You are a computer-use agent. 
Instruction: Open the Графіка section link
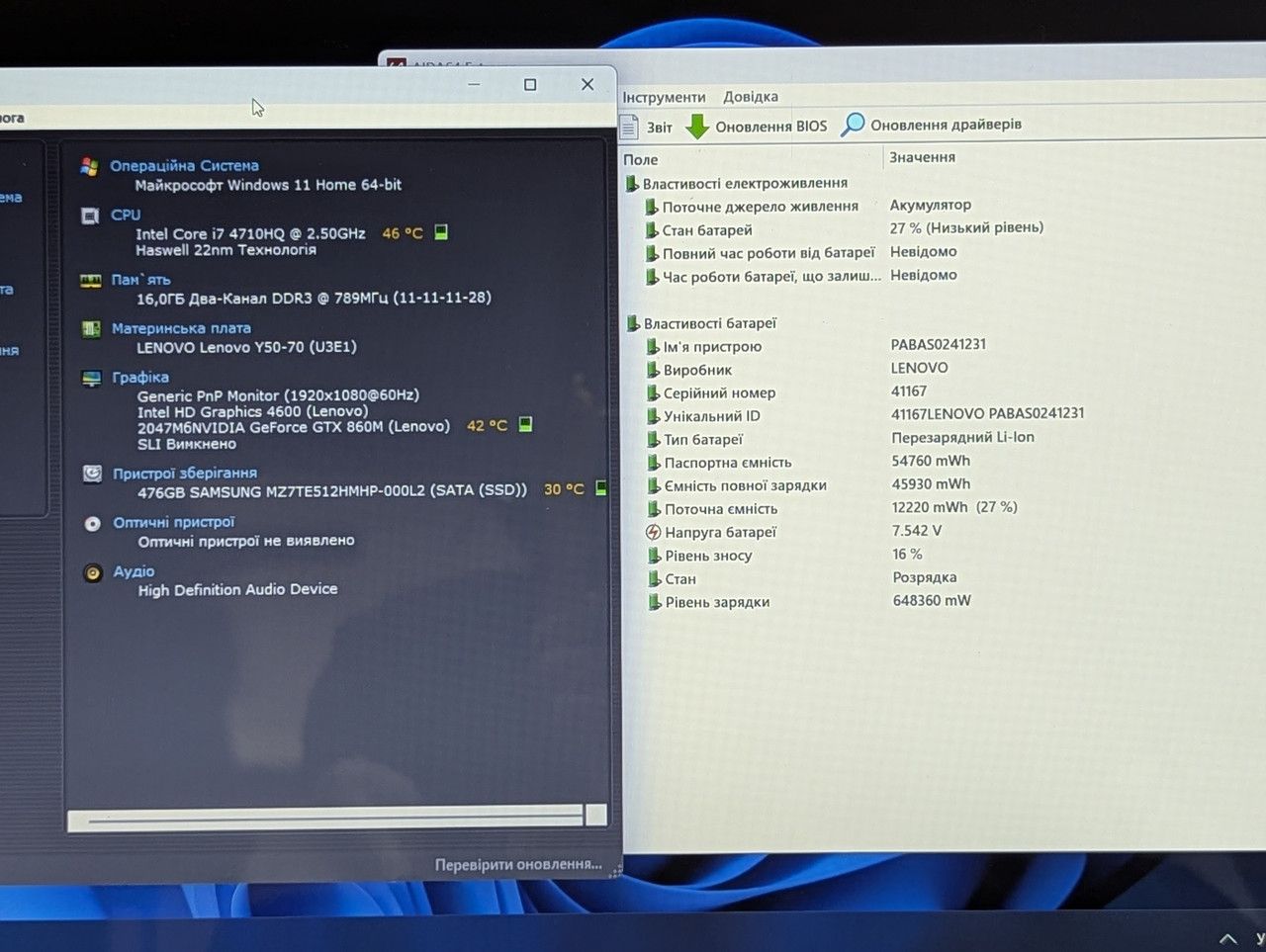pos(140,377)
